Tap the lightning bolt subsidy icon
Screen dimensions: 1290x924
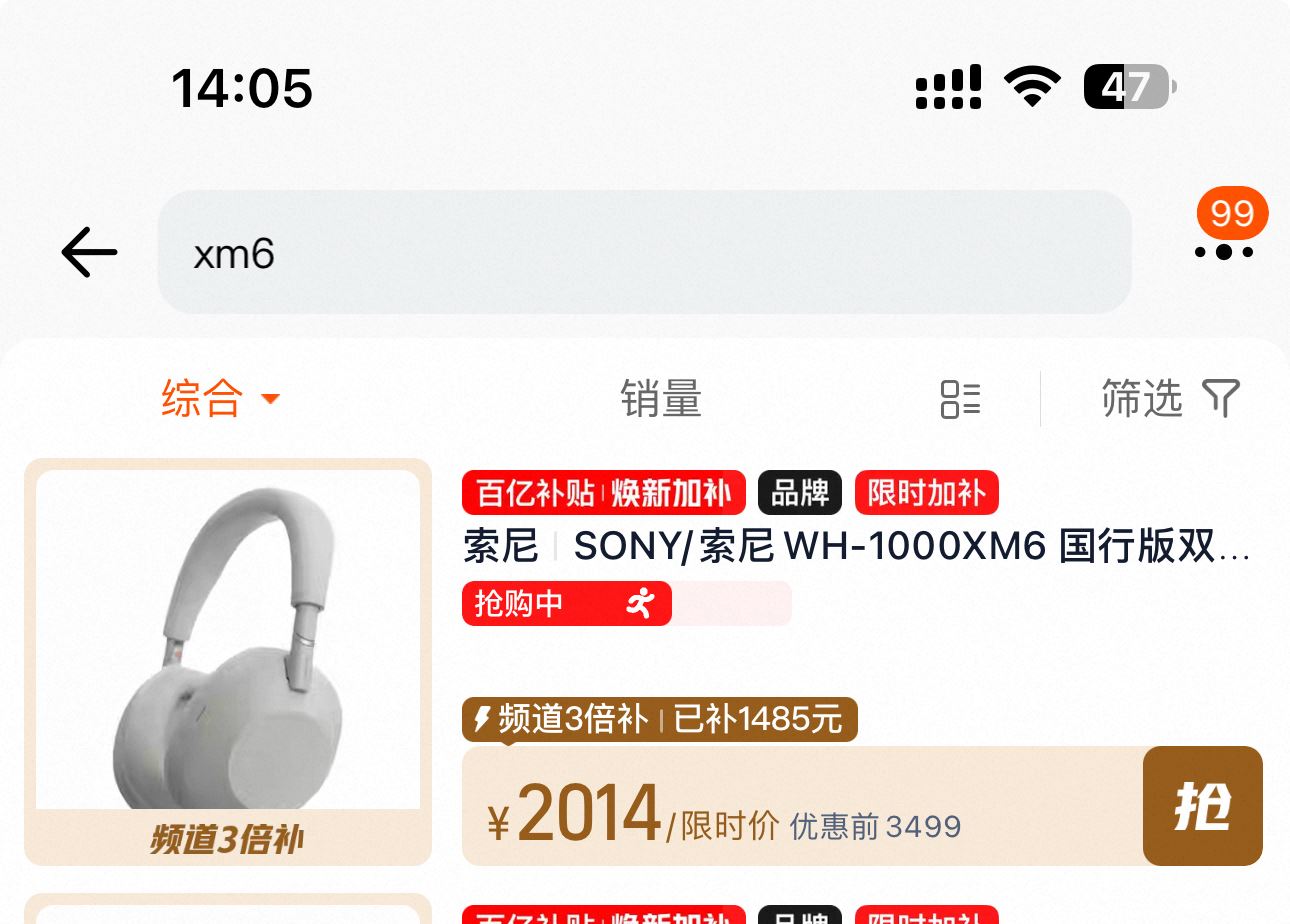coord(482,719)
